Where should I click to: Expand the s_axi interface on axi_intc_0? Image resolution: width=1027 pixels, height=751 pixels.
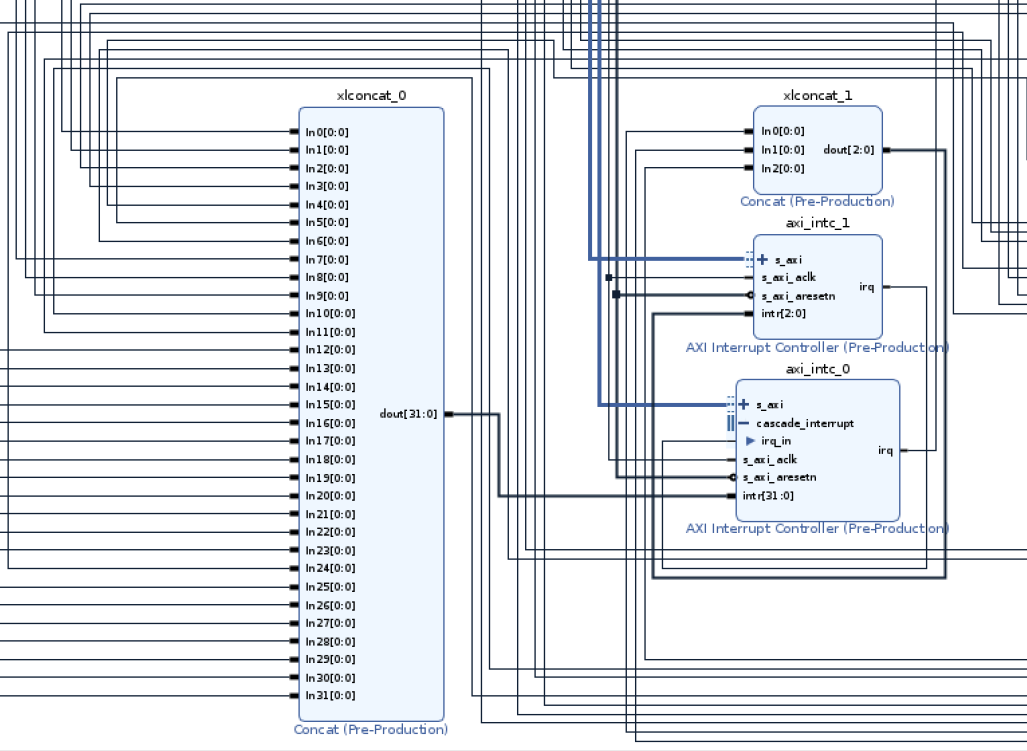tap(744, 405)
